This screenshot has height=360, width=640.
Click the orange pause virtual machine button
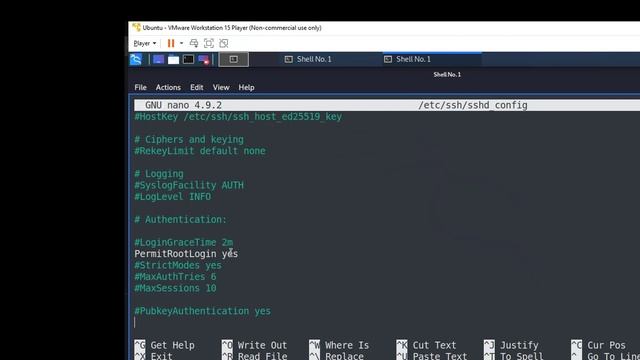click(171, 43)
